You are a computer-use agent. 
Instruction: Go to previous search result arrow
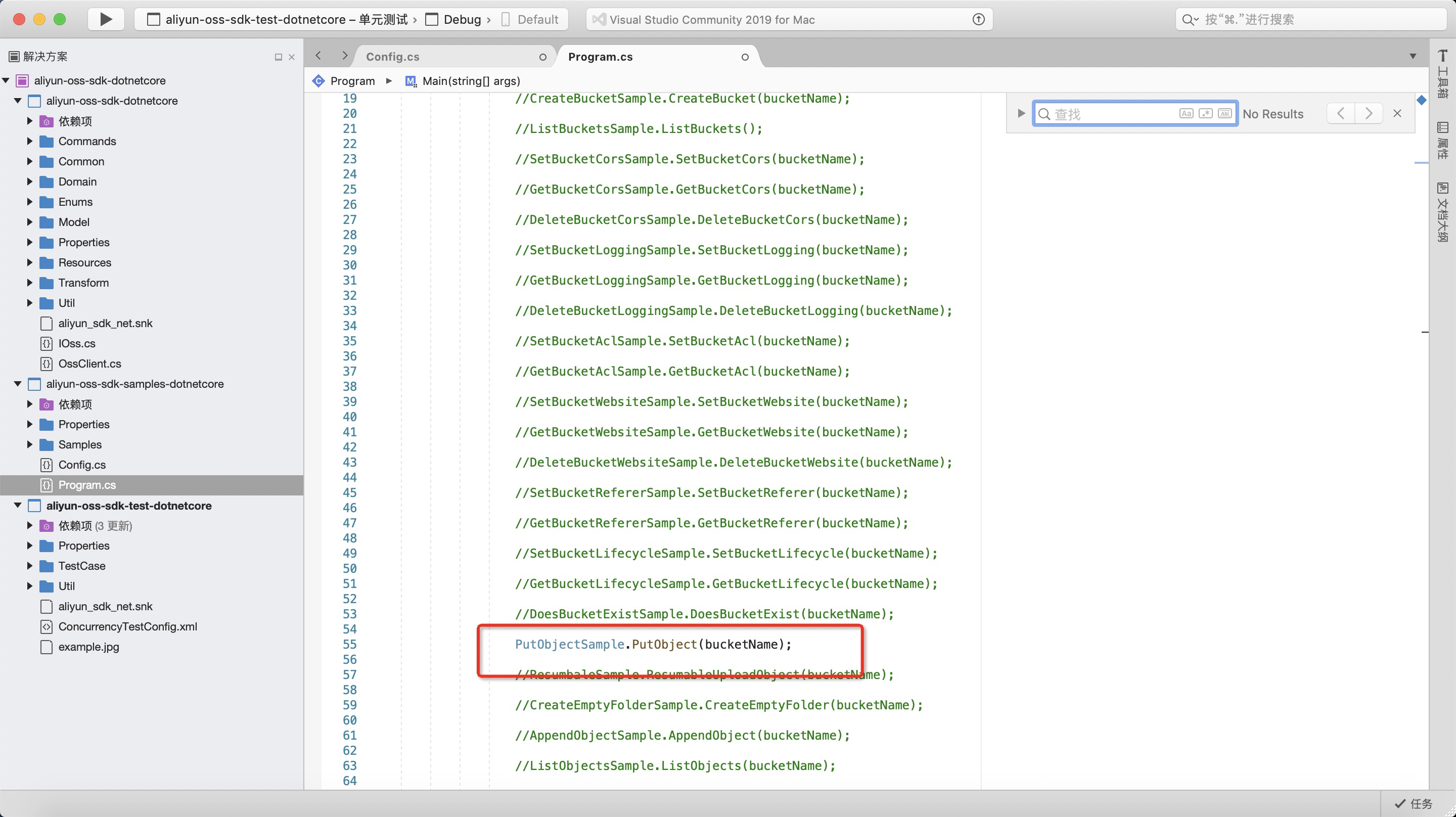pyautogui.click(x=1340, y=114)
